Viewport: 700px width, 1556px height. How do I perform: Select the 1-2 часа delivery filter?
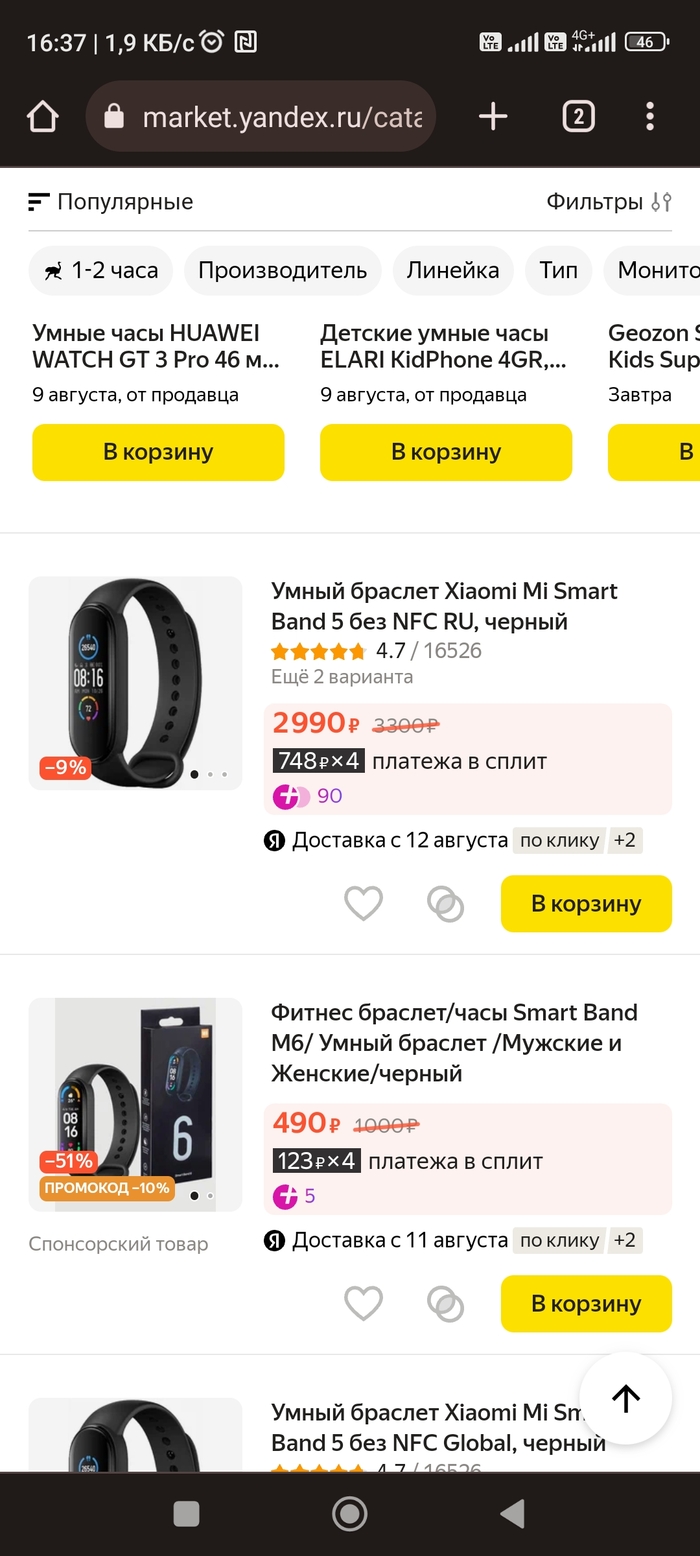100,270
